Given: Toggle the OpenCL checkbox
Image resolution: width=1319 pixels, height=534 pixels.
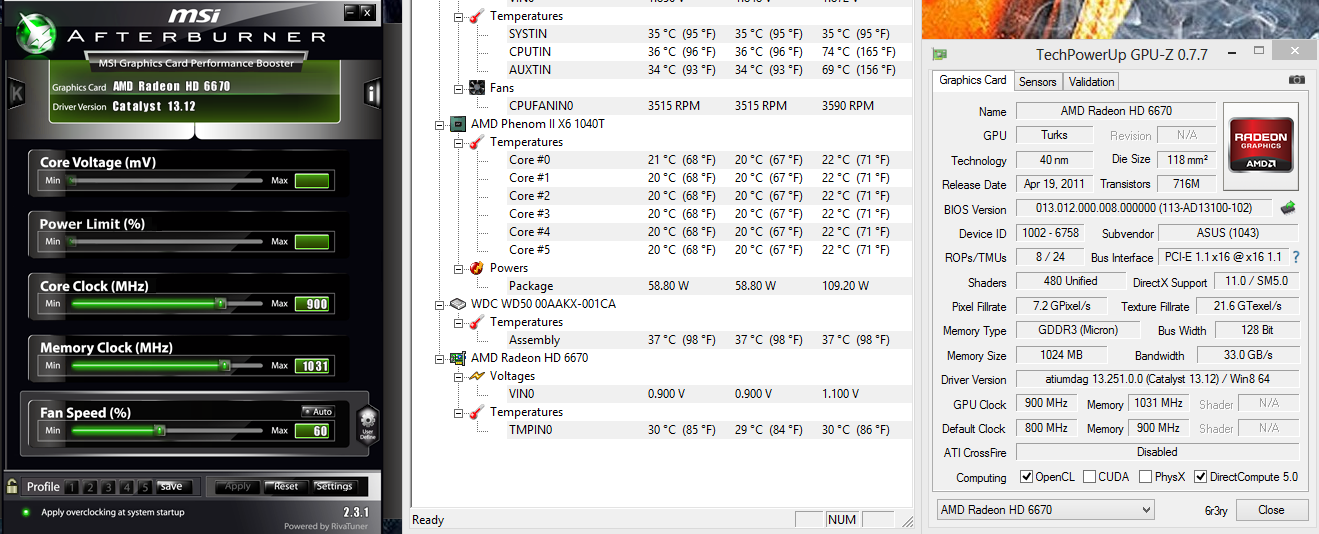Looking at the screenshot, I should click(x=1026, y=477).
